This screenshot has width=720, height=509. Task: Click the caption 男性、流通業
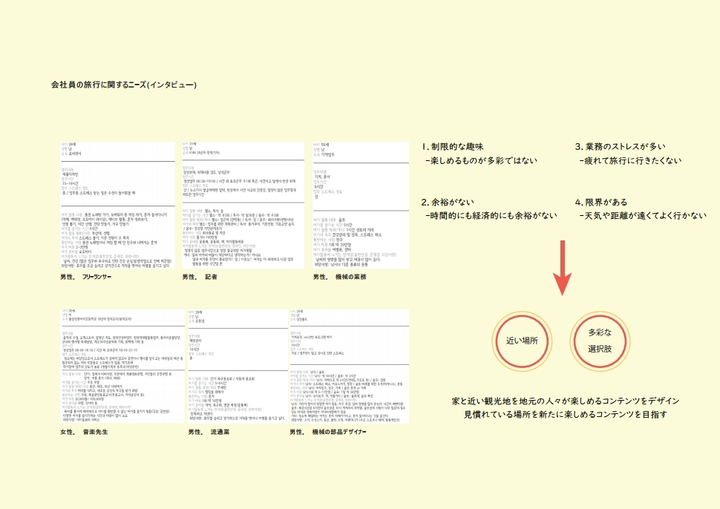[x=209, y=432]
